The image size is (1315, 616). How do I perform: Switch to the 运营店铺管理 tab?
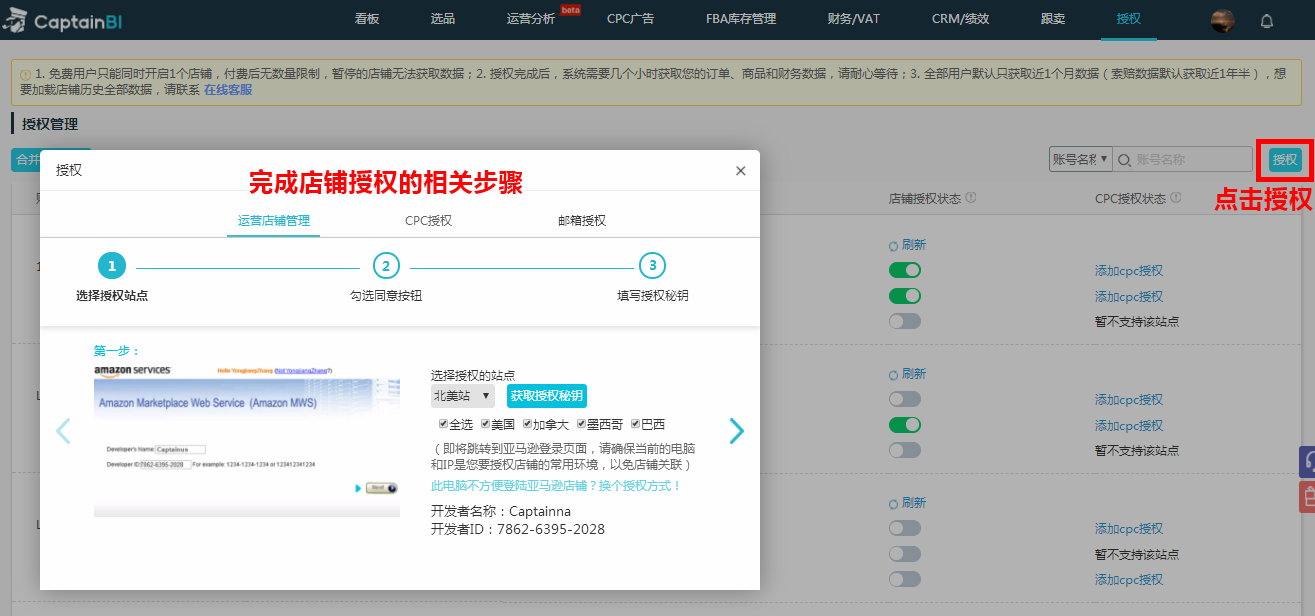point(273,221)
